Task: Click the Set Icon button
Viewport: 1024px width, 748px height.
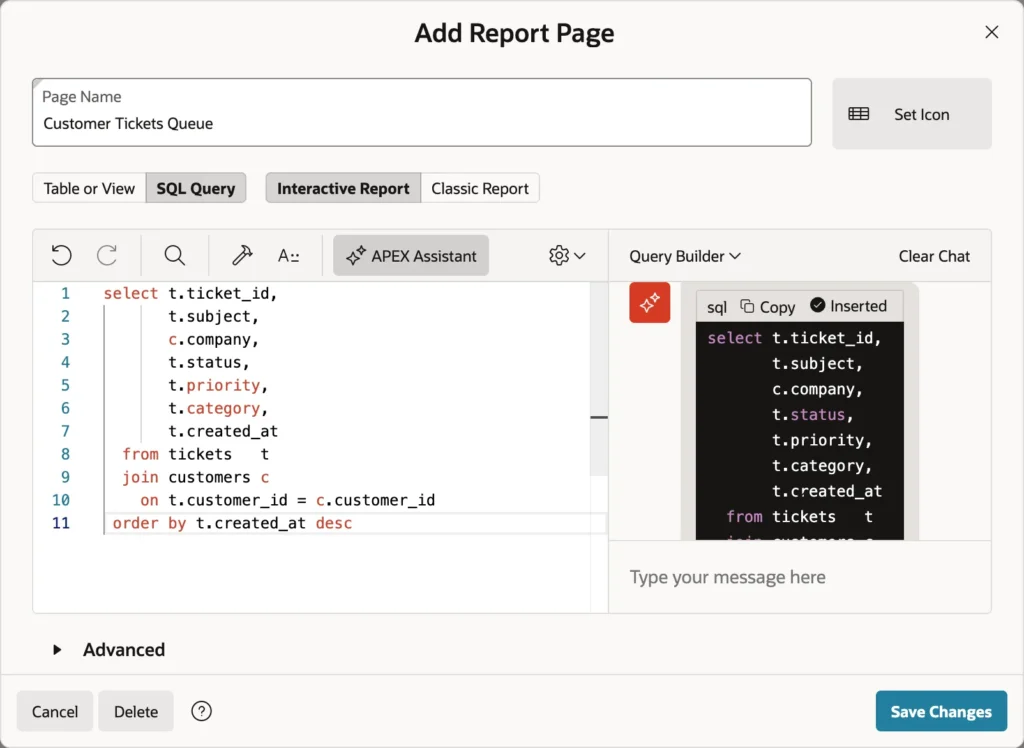Action: pos(912,114)
